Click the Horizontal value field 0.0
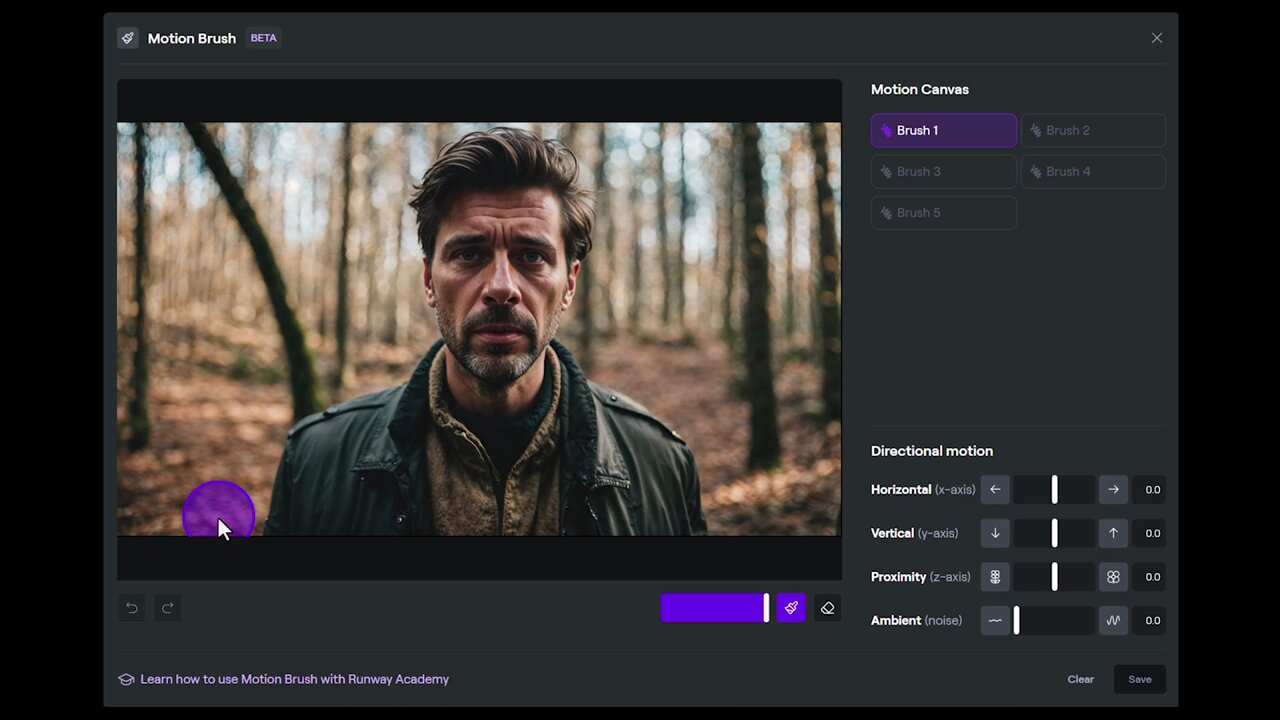This screenshot has width=1280, height=720. click(x=1150, y=490)
